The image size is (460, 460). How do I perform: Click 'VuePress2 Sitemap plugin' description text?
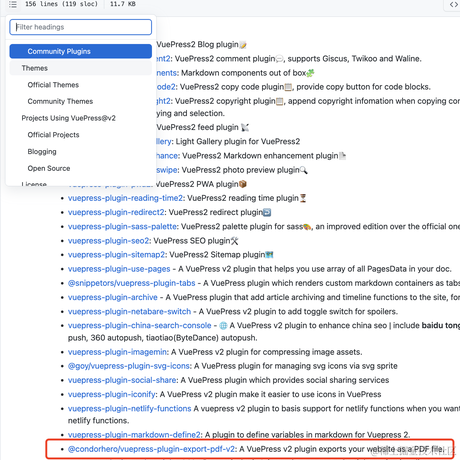(x=217, y=255)
